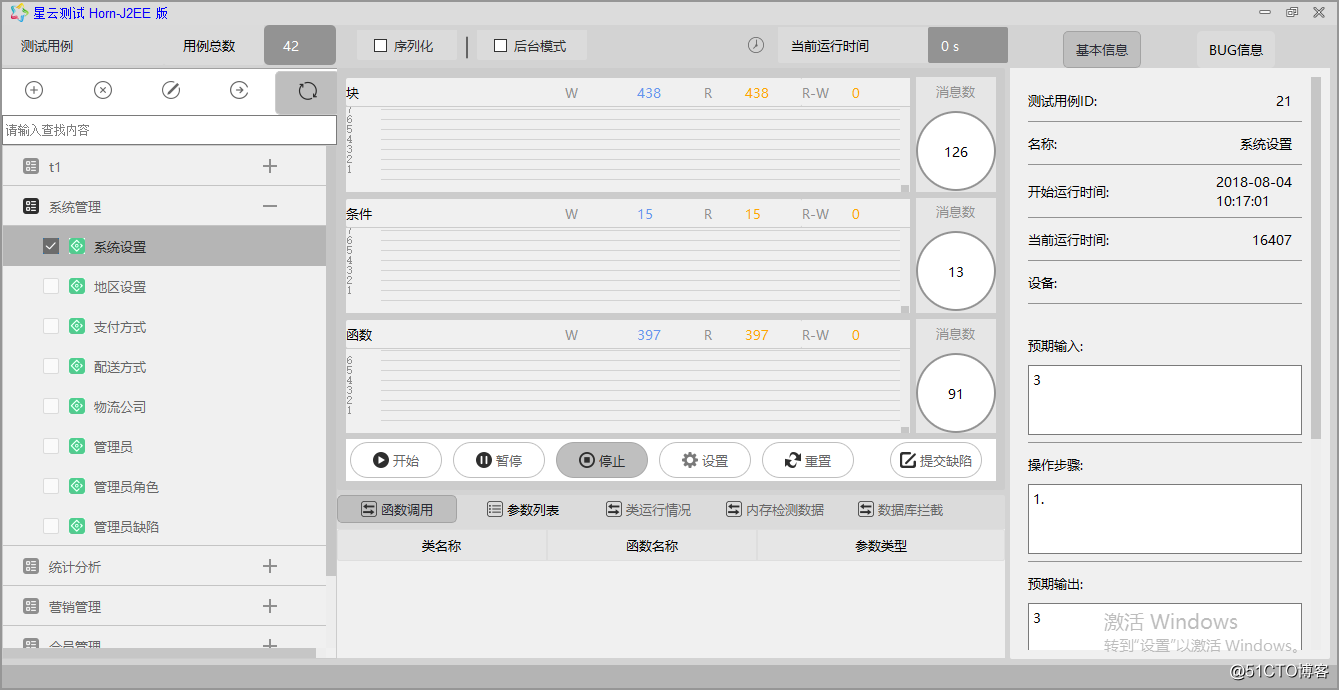This screenshot has width=1339, height=690.
Task: Click the list icon beside 系统管理 group
Action: click(31, 207)
